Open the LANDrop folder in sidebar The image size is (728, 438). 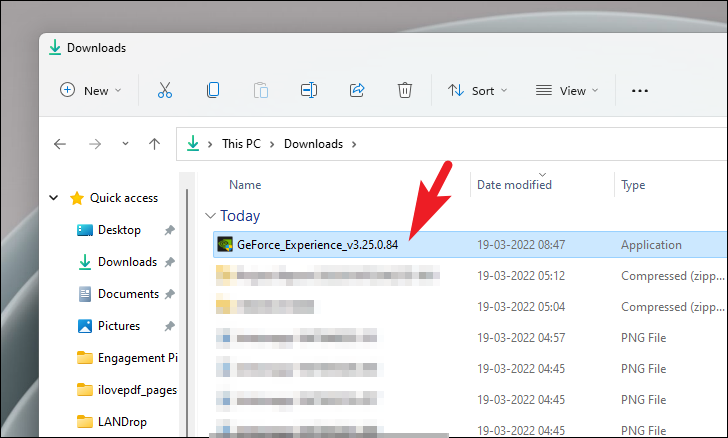point(122,422)
